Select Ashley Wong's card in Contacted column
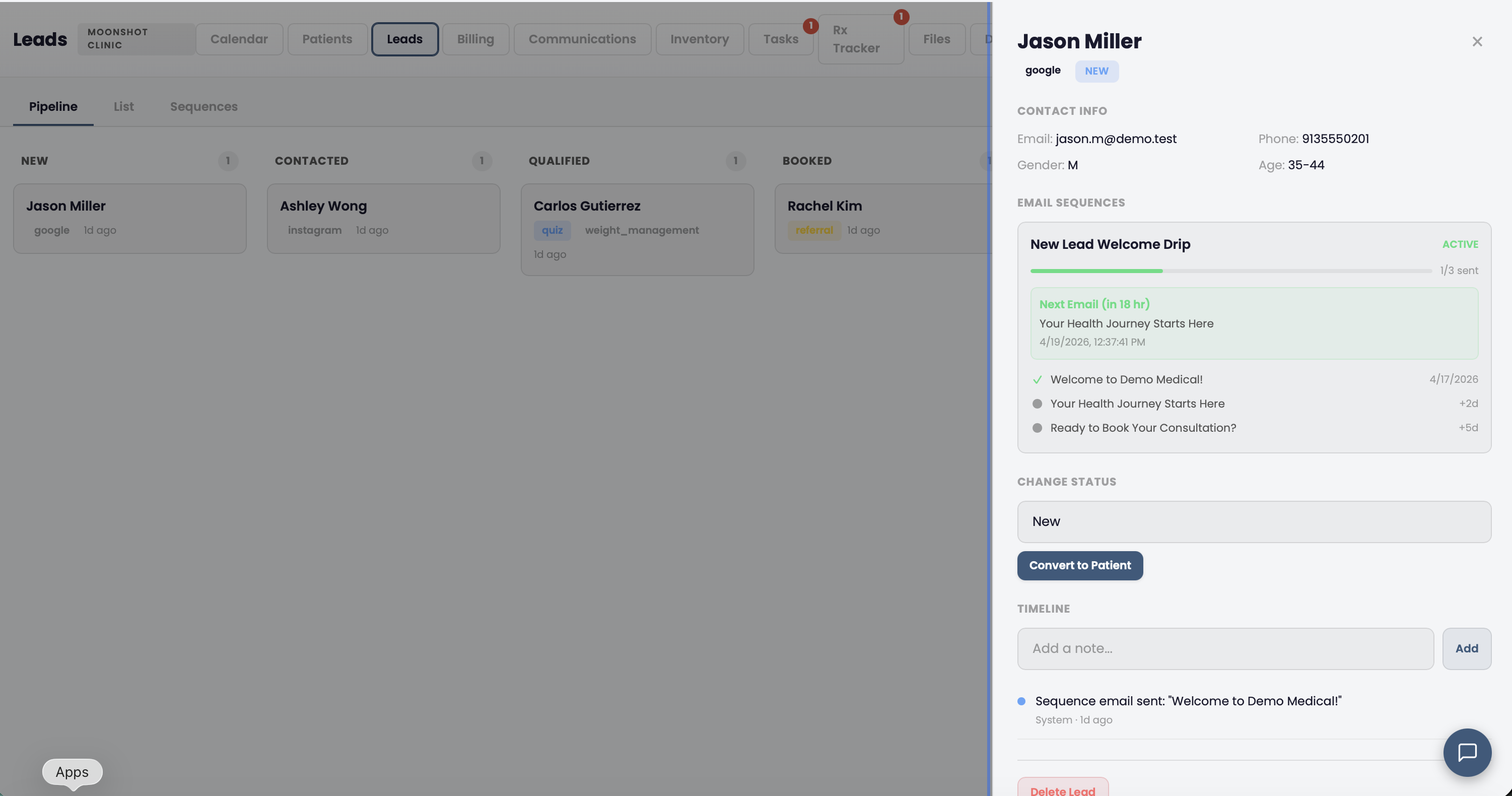Viewport: 1512px width, 796px height. (383, 218)
